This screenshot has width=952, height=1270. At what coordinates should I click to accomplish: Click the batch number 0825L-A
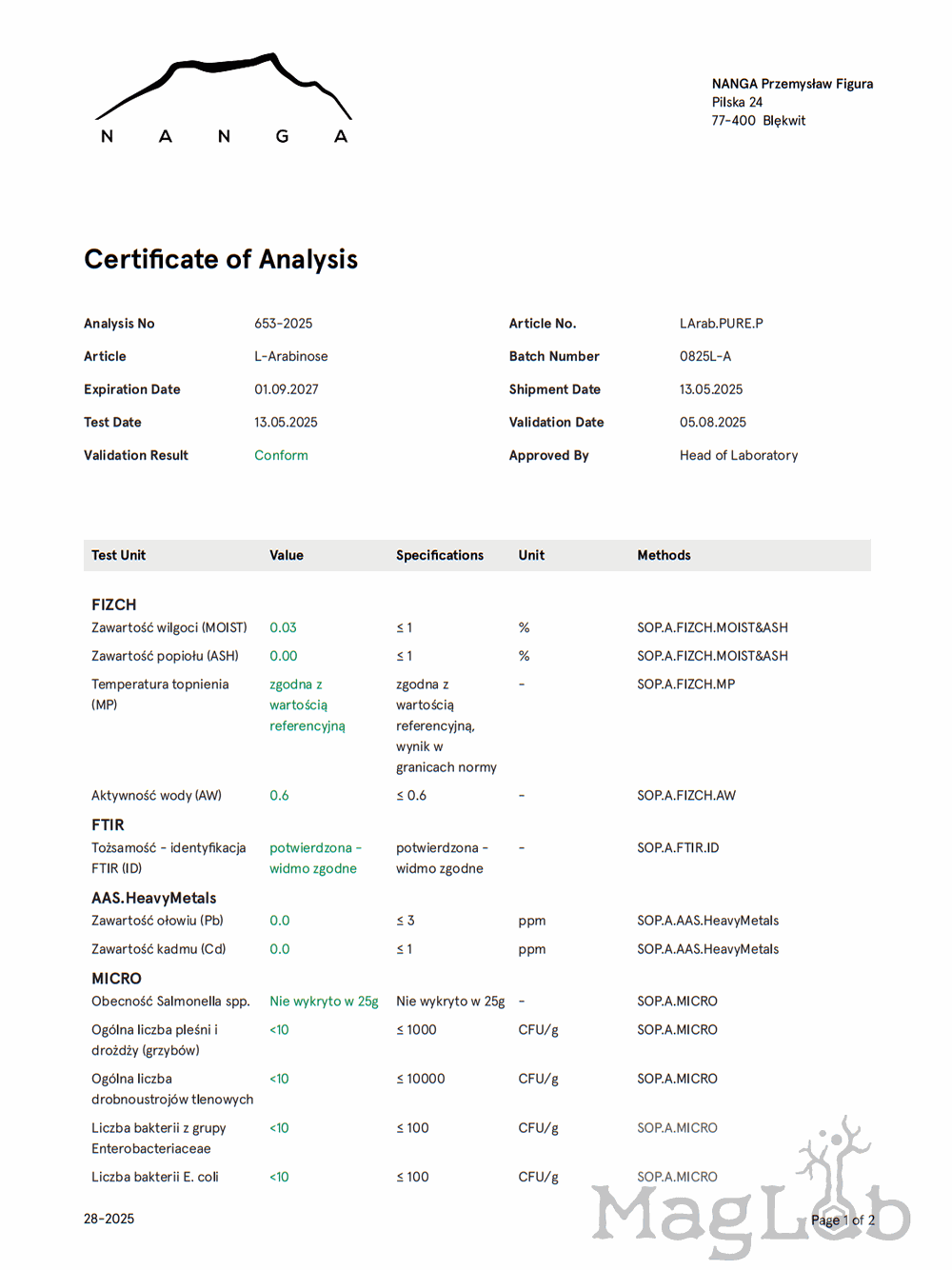(x=705, y=356)
